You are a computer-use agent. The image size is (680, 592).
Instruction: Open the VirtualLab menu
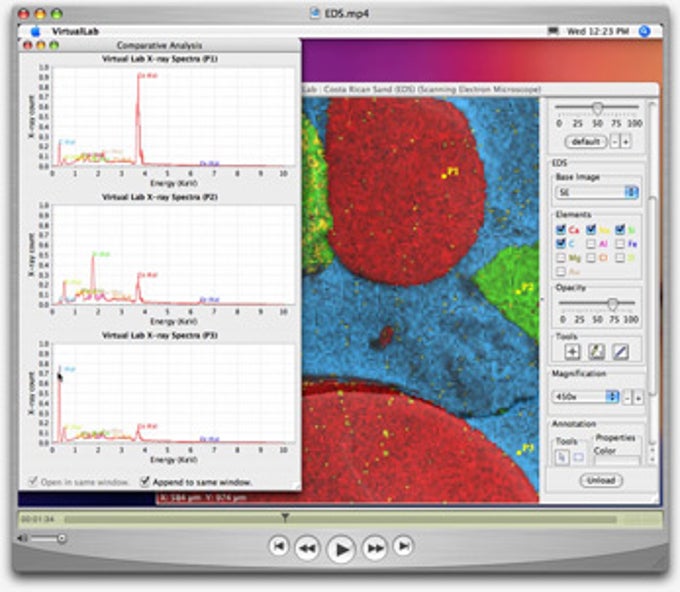pos(75,31)
